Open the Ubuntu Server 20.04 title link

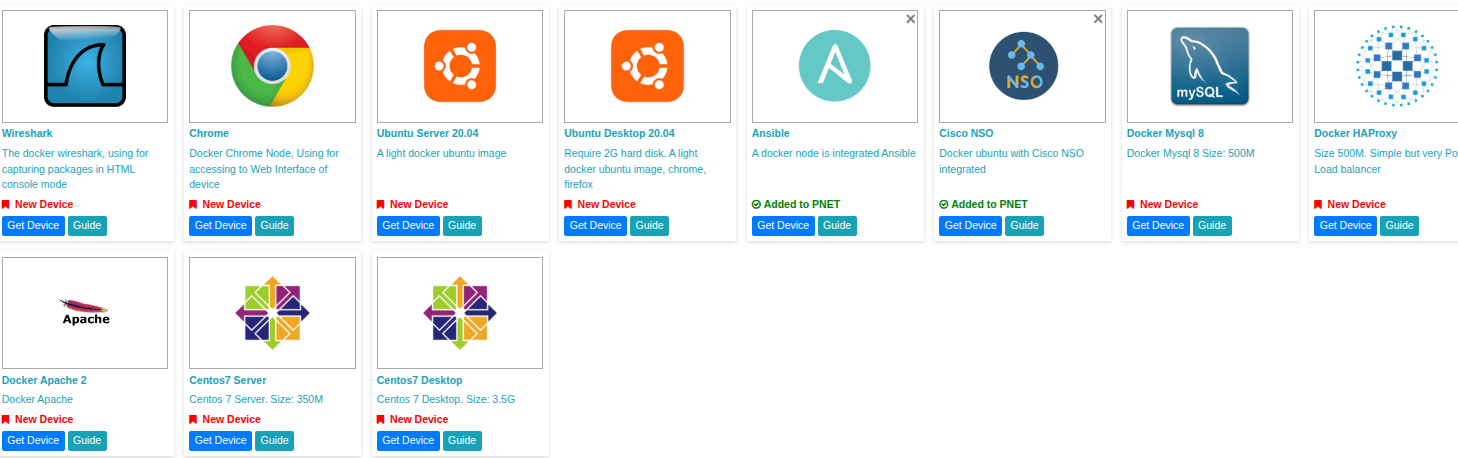pyautogui.click(x=428, y=133)
